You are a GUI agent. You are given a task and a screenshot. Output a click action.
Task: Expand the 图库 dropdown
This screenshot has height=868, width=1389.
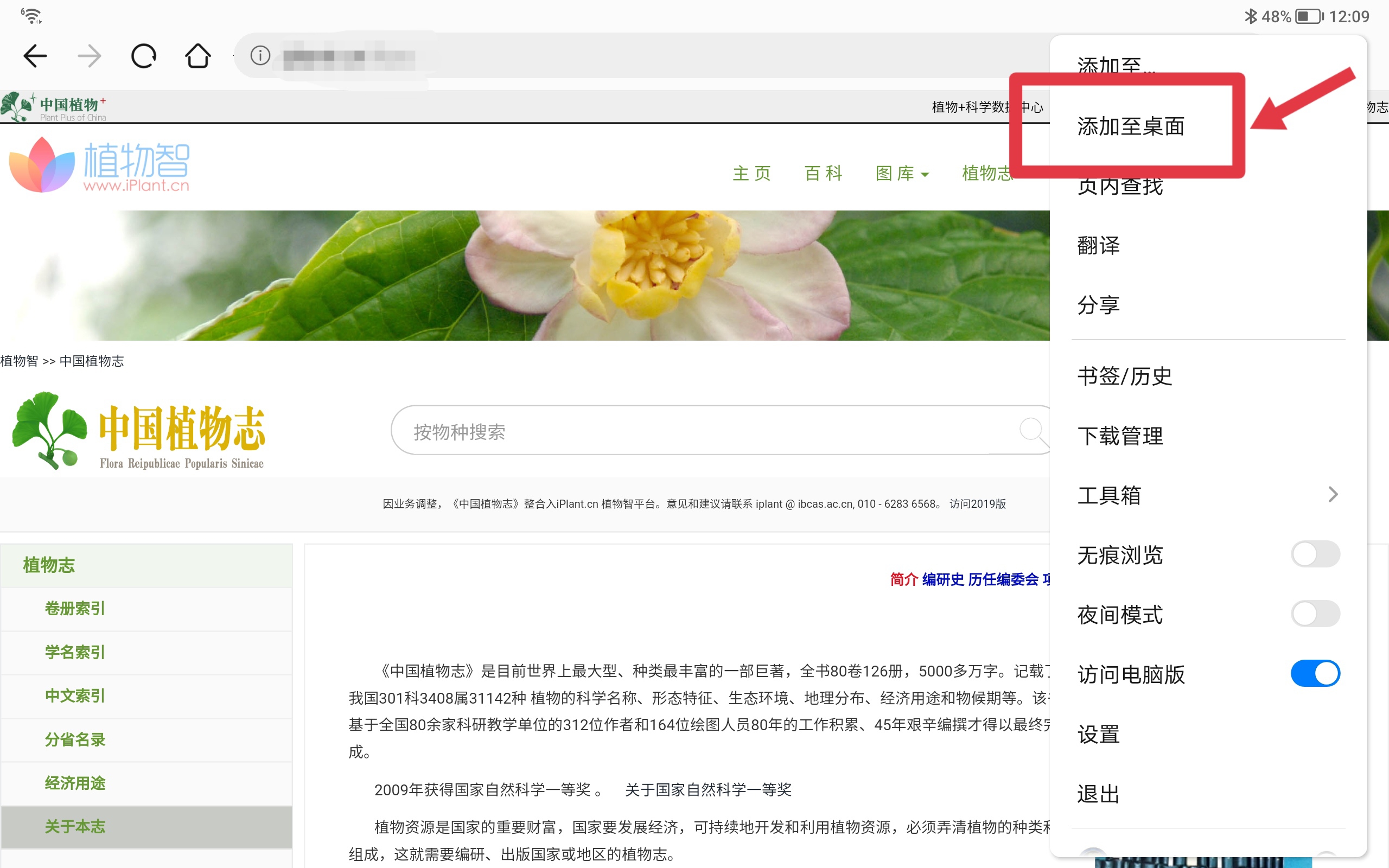pyautogui.click(x=902, y=173)
